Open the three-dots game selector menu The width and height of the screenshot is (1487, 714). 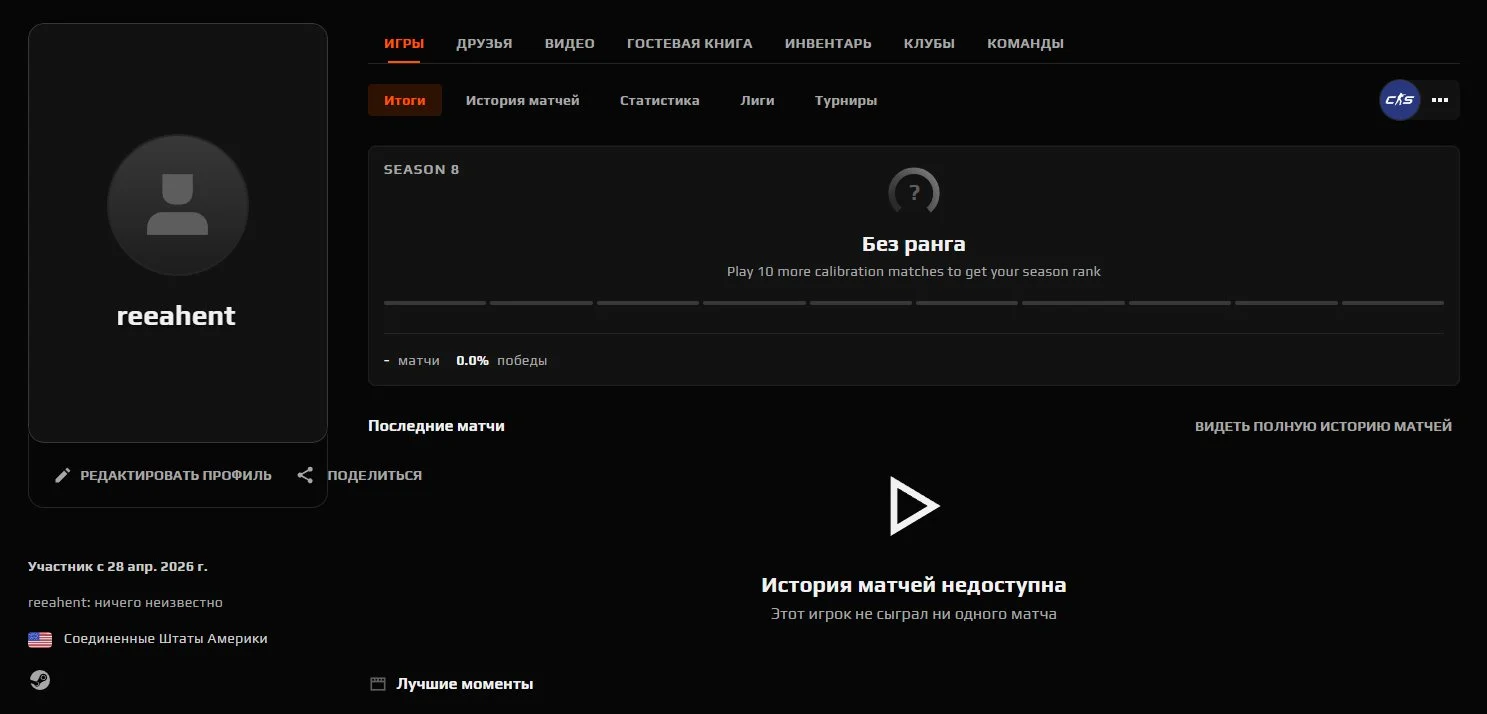point(1440,100)
